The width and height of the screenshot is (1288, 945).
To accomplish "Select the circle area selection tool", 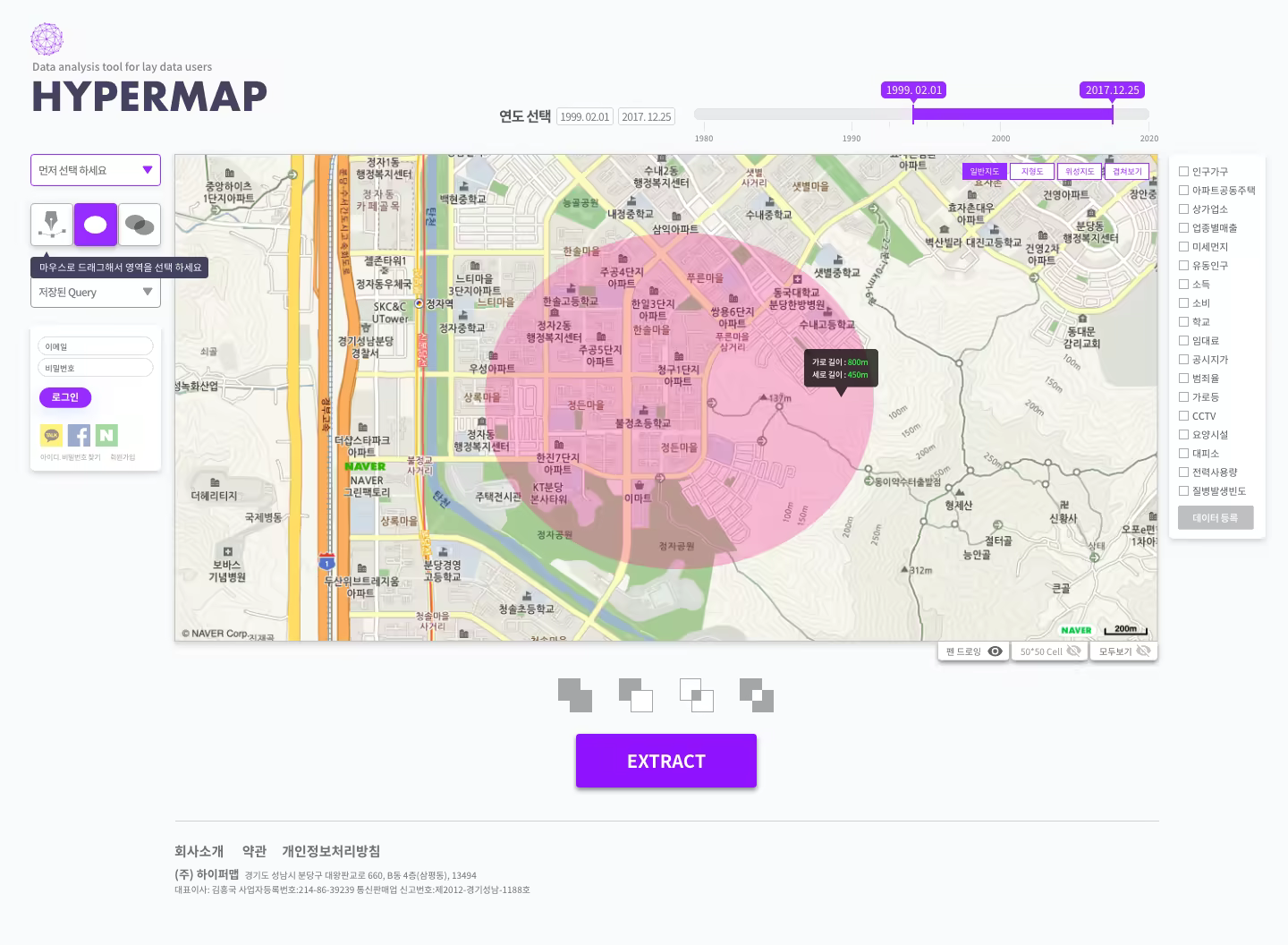I will coord(95,225).
